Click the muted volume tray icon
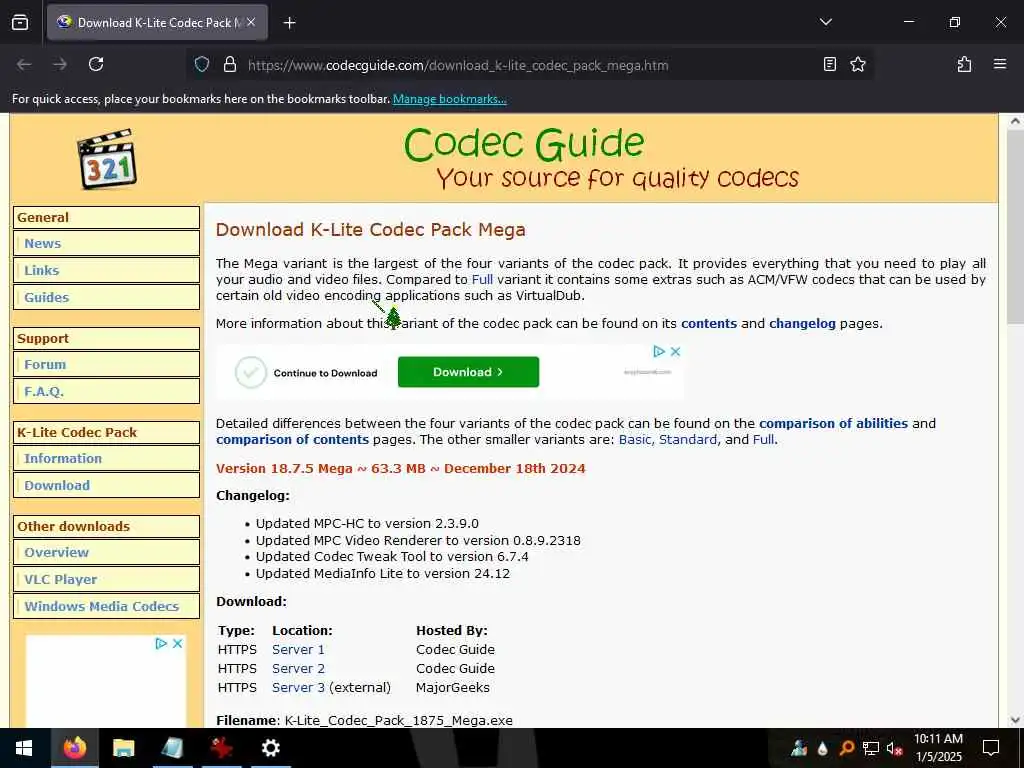The width and height of the screenshot is (1024, 768). tap(894, 748)
